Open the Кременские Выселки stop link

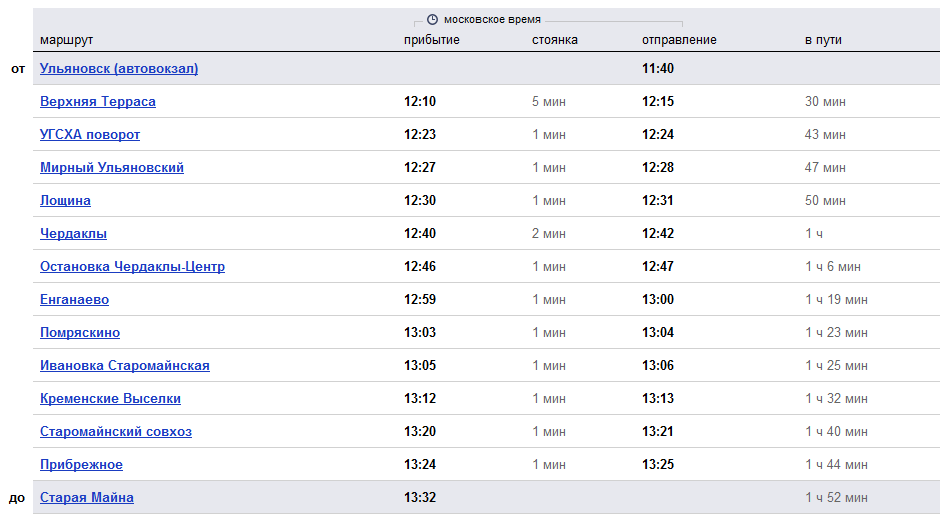click(x=110, y=399)
